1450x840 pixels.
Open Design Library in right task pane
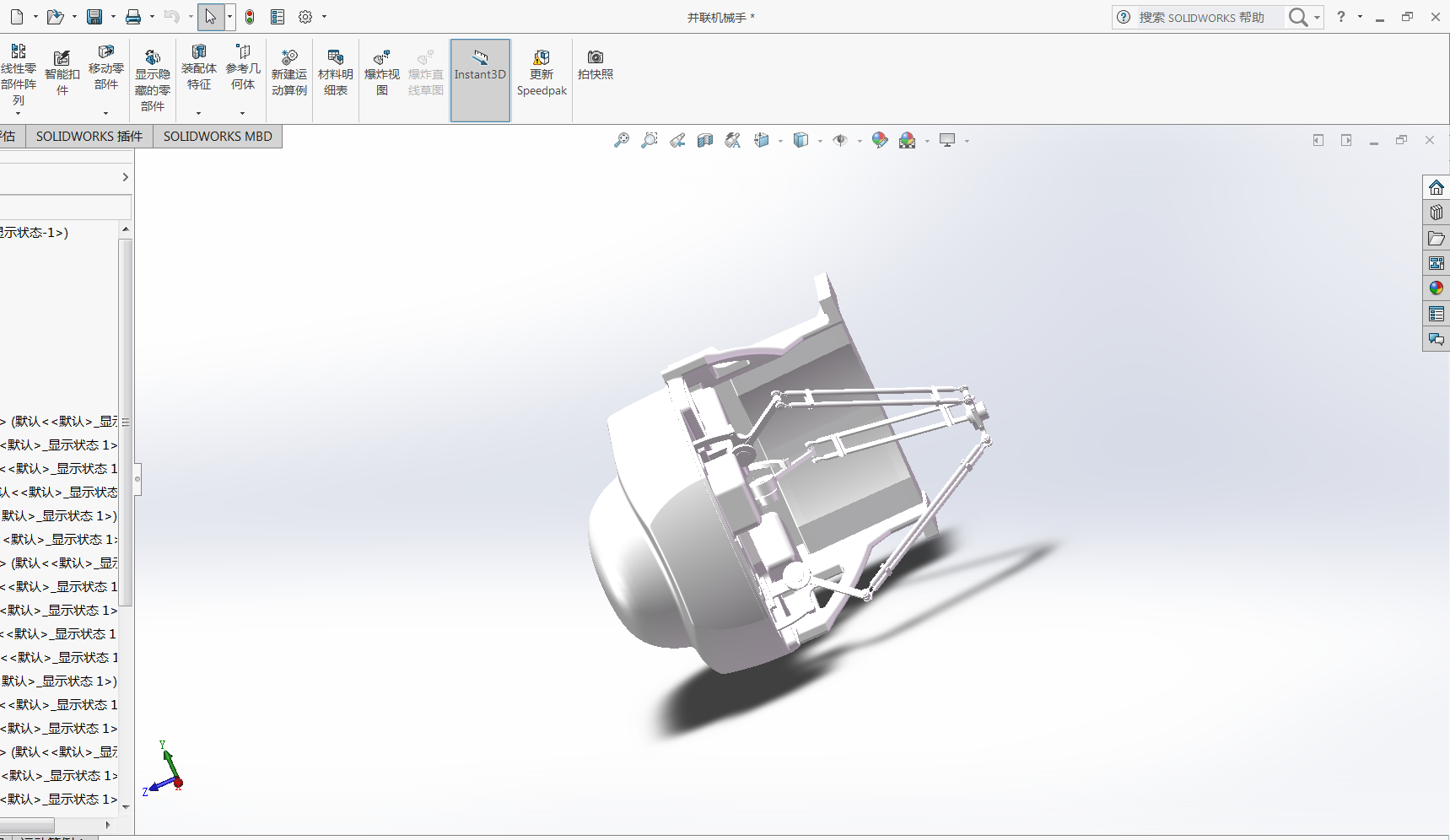pos(1436,213)
